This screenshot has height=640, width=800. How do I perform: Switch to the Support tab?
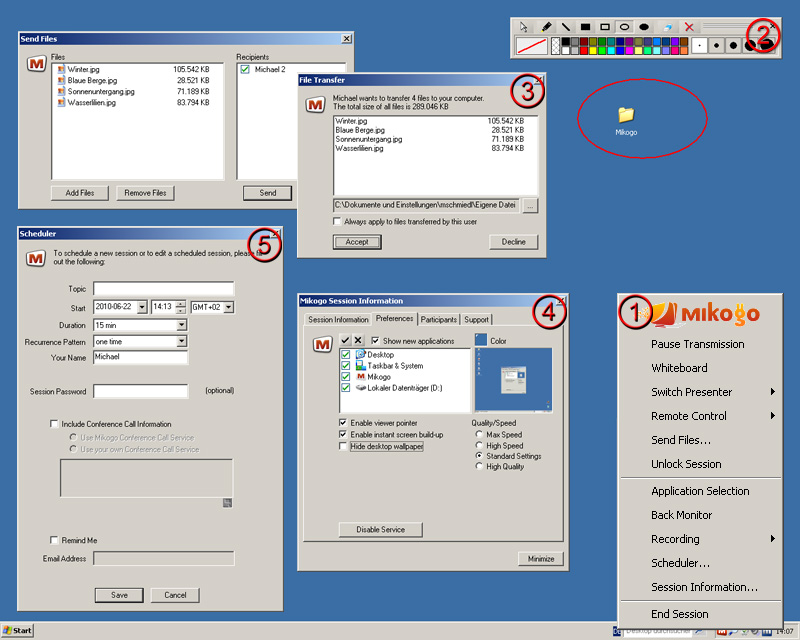(x=476, y=319)
